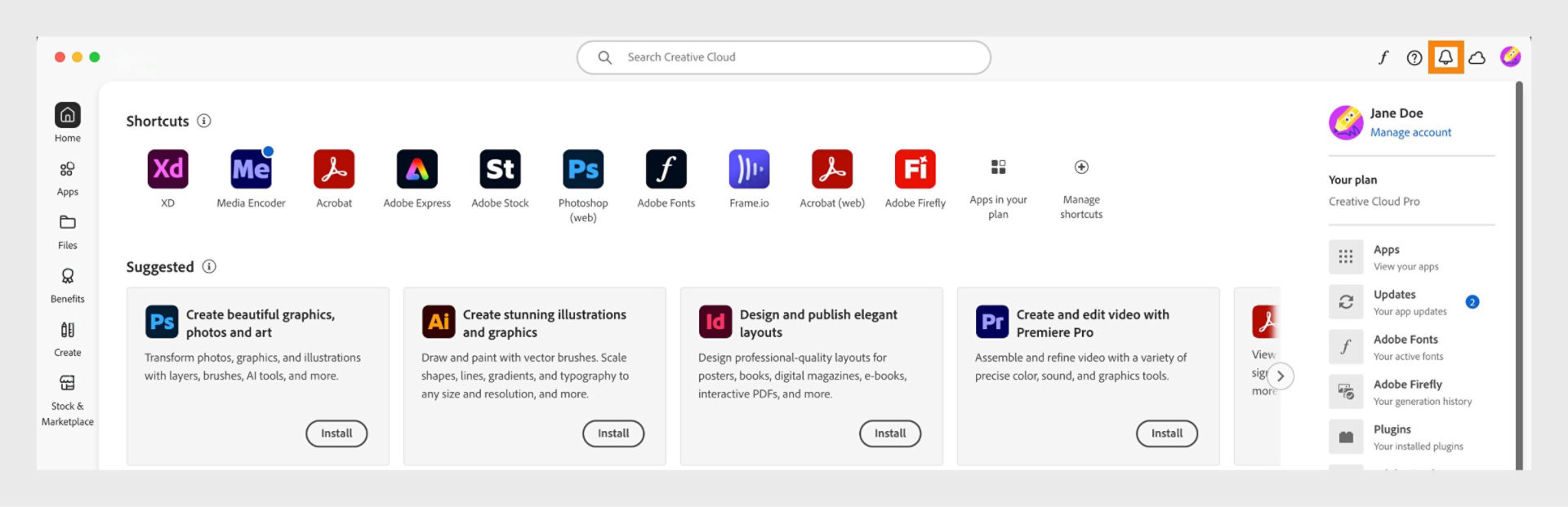Install Premiere Pro from suggested card
This screenshot has height=507, width=1568.
pos(1167,434)
